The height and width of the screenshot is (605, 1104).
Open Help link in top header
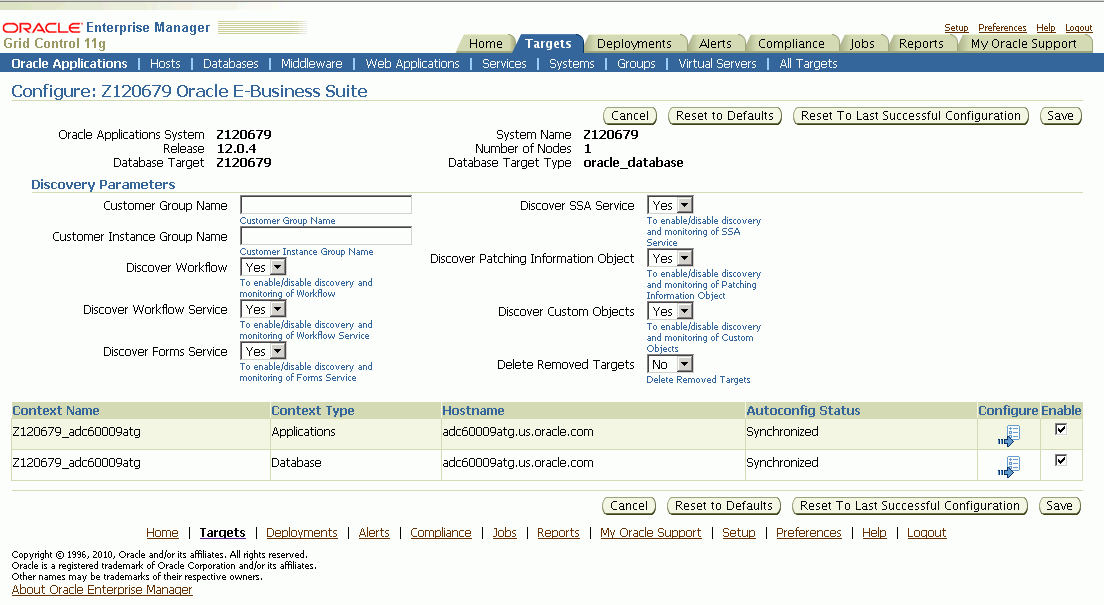tap(1046, 28)
